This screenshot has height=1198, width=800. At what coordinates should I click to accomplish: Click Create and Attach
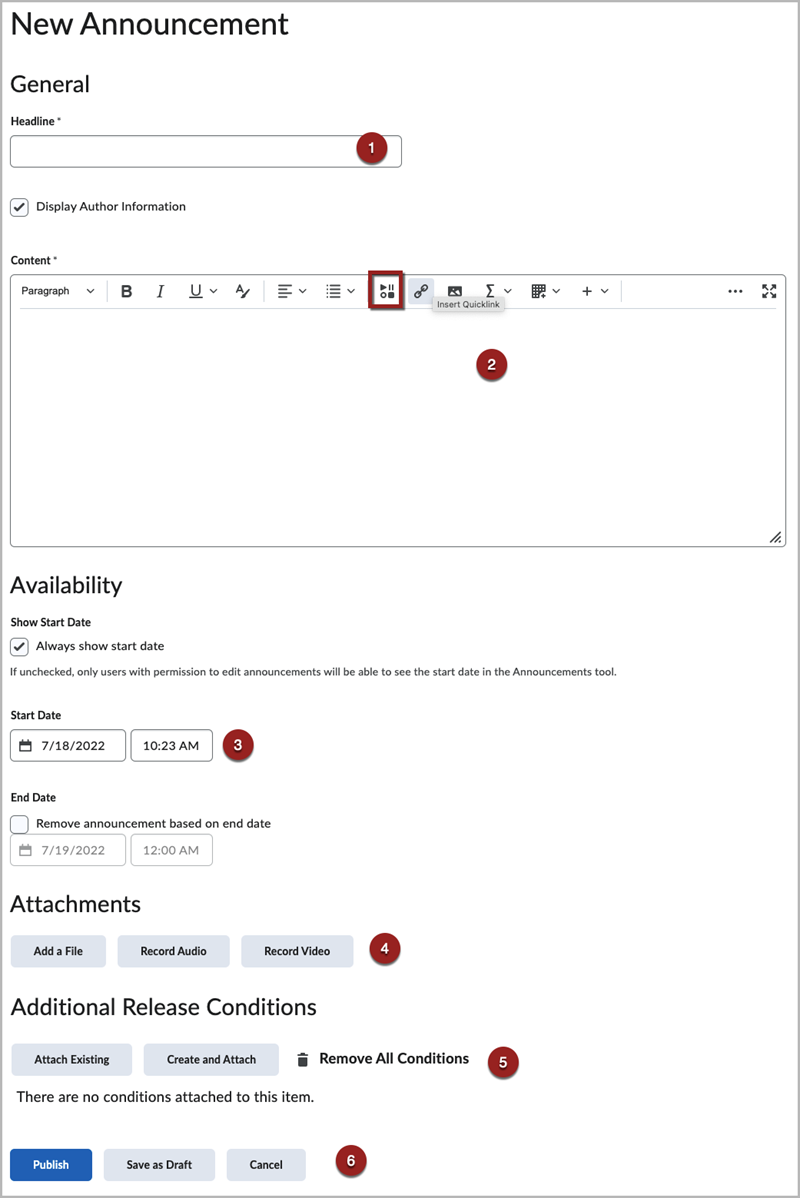click(212, 1060)
